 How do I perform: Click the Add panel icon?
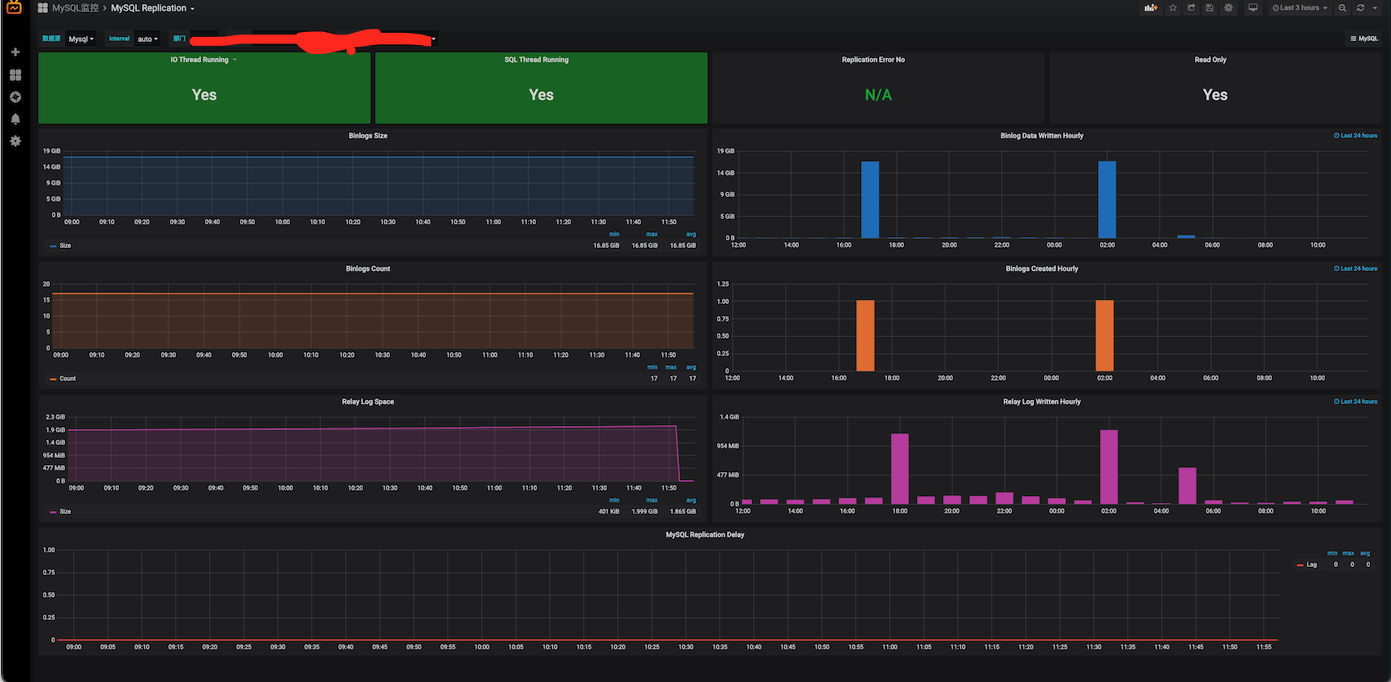click(1151, 8)
